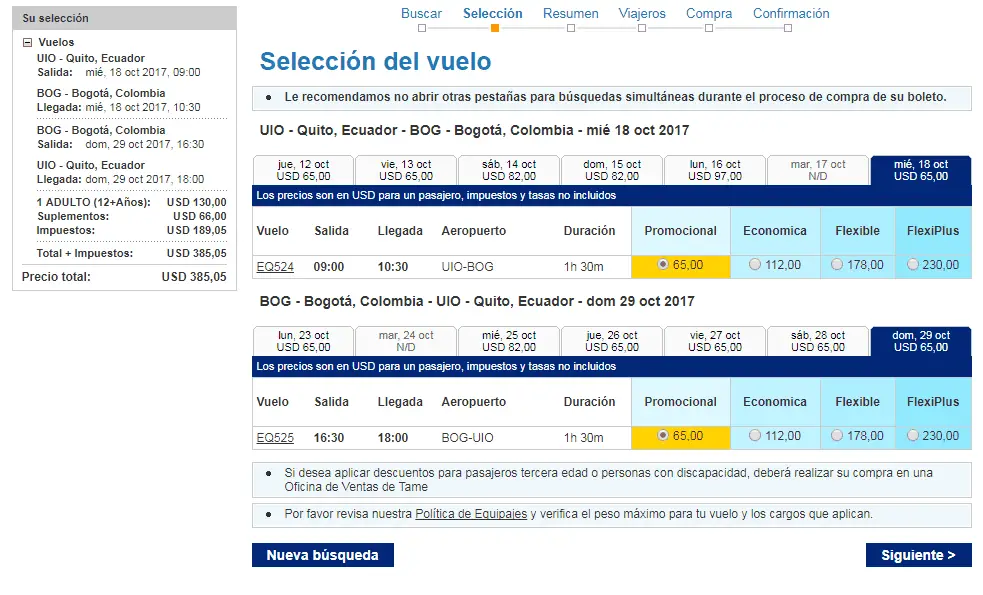Collapse the Vuelos section minus icon
The image size is (983, 595).
pyautogui.click(x=27, y=43)
